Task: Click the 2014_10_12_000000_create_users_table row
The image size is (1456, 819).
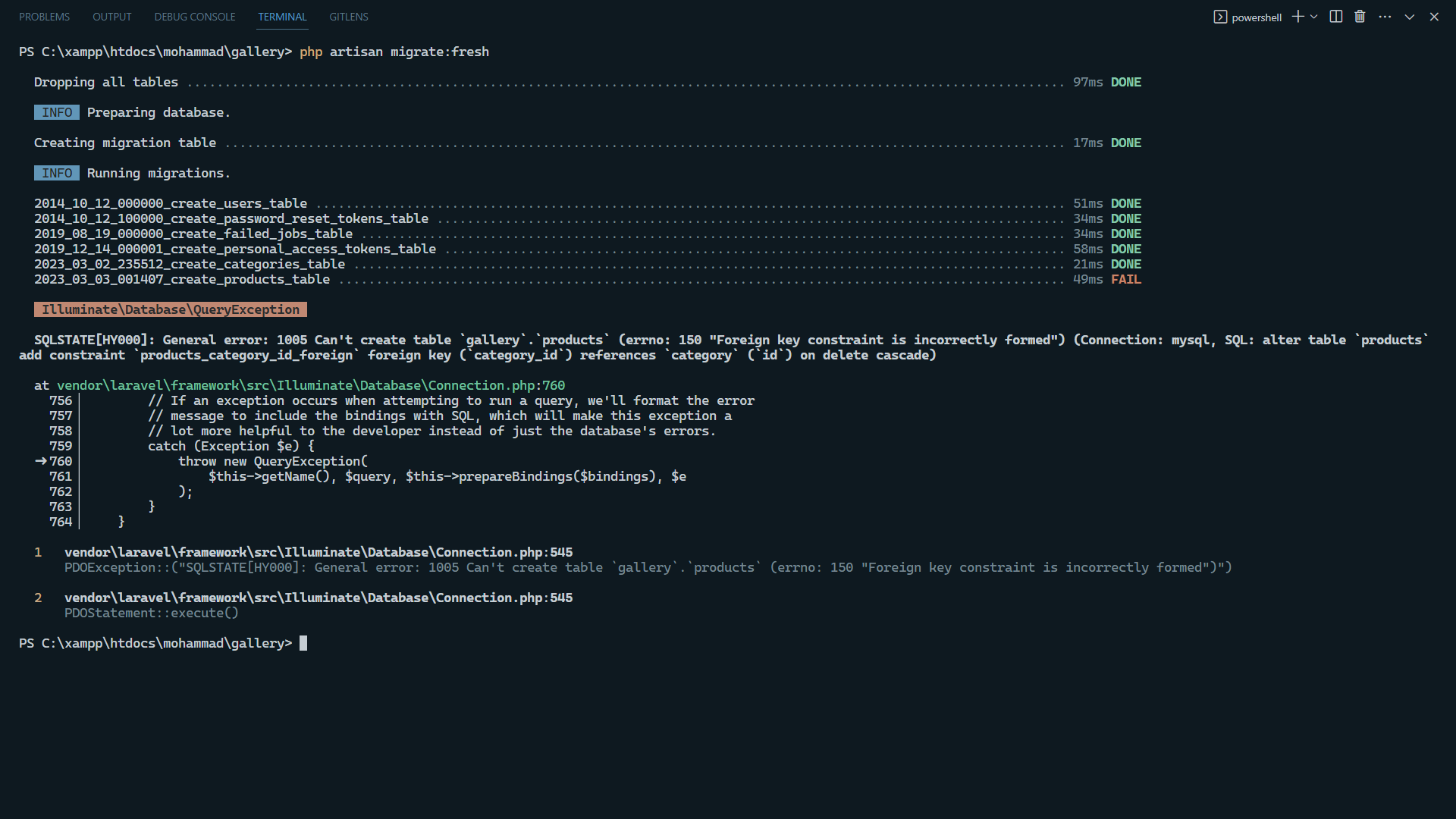Action: 588,203
